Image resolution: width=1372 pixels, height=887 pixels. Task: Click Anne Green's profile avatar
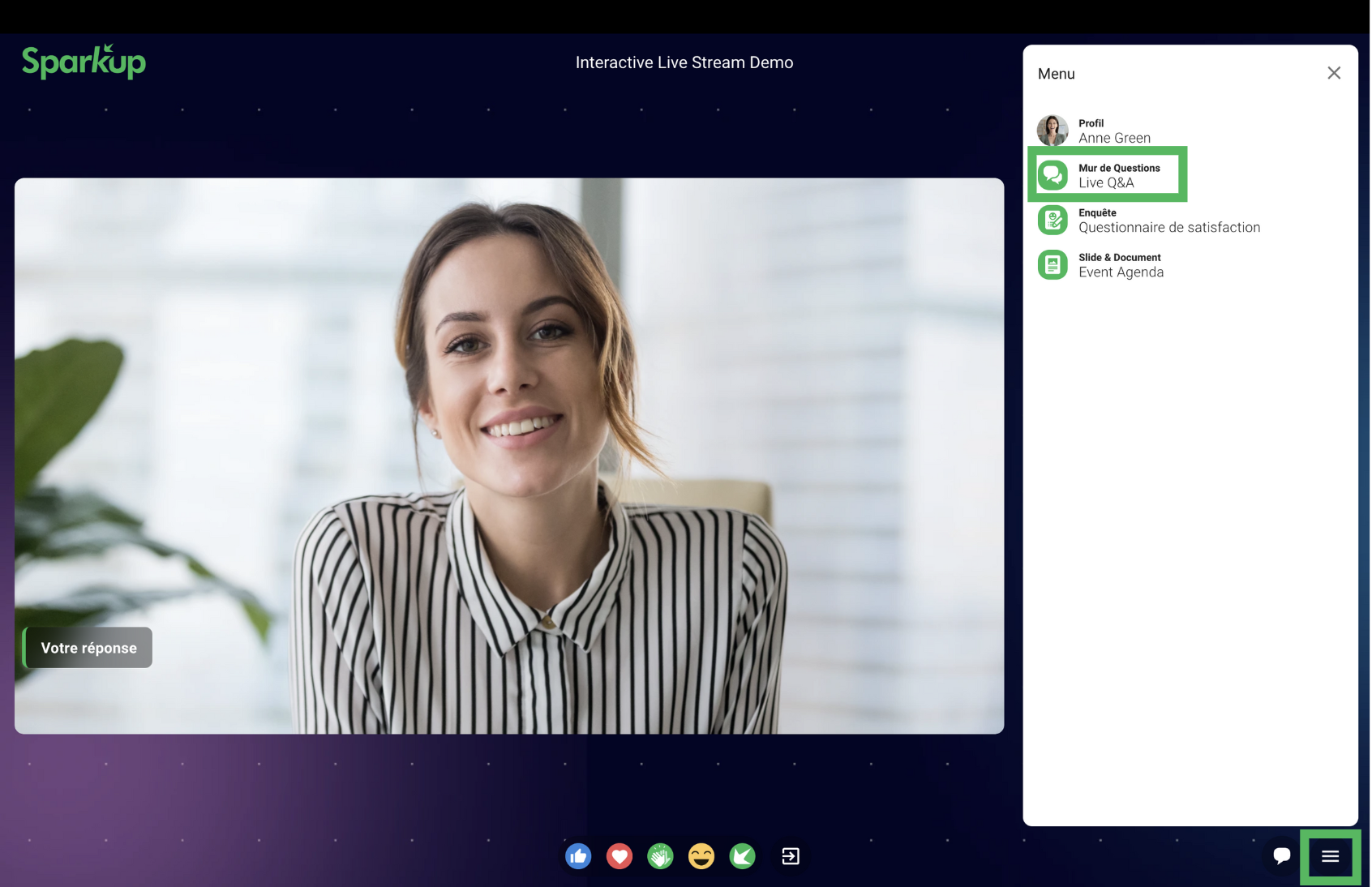pos(1053,131)
